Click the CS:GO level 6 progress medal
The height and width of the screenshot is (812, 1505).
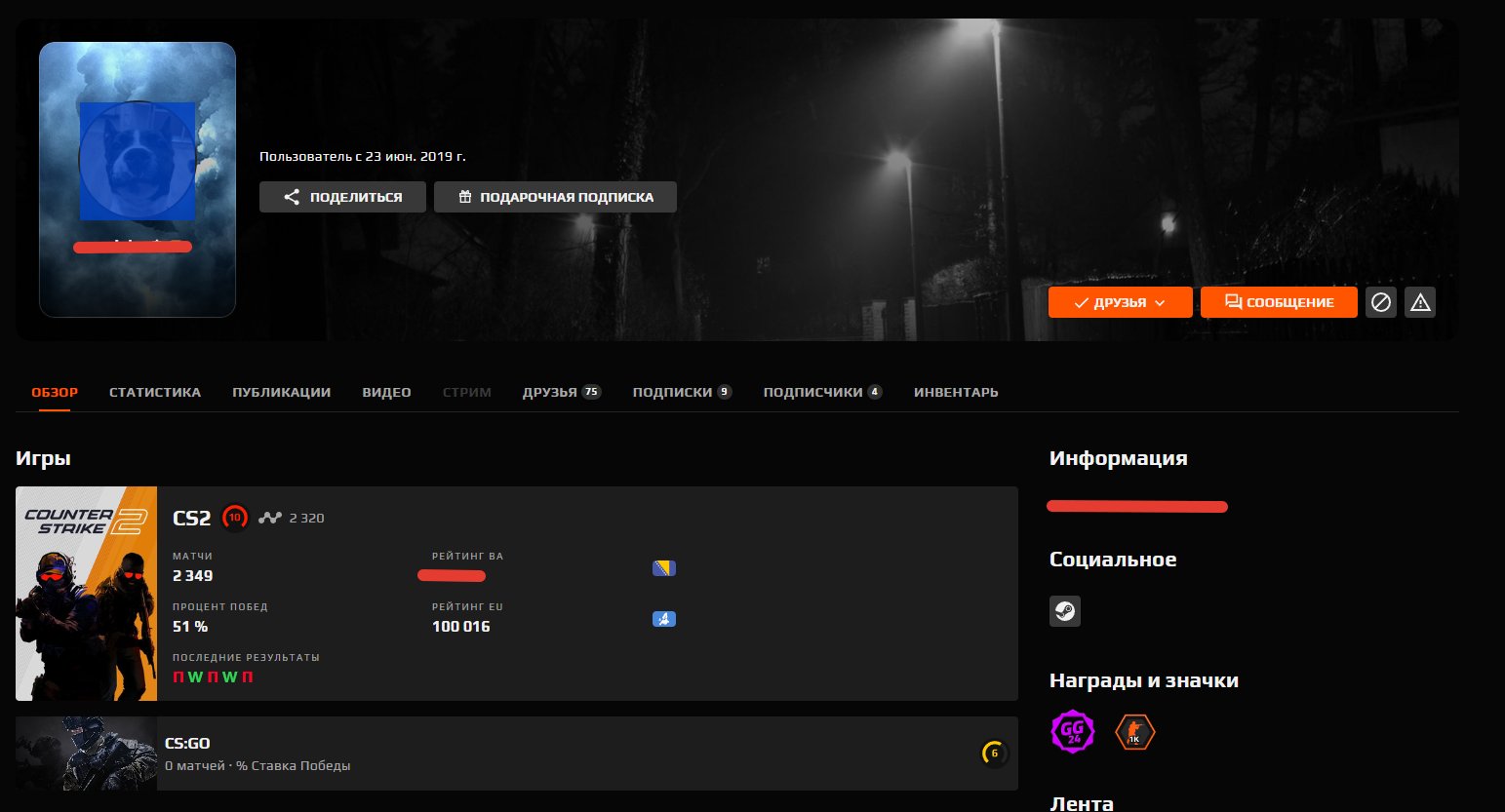(x=993, y=754)
